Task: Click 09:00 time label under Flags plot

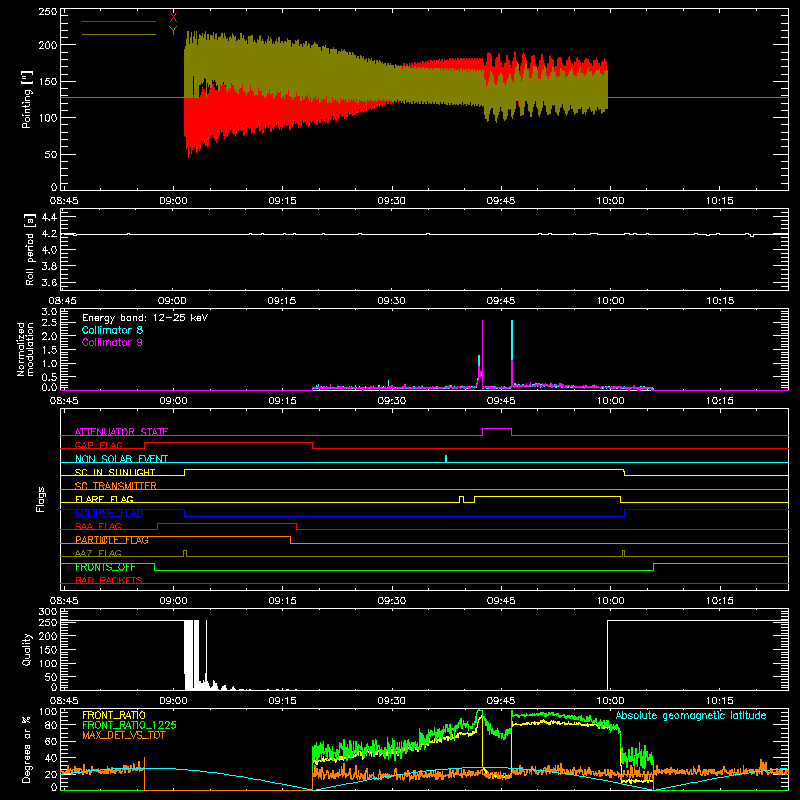Action: 173,601
